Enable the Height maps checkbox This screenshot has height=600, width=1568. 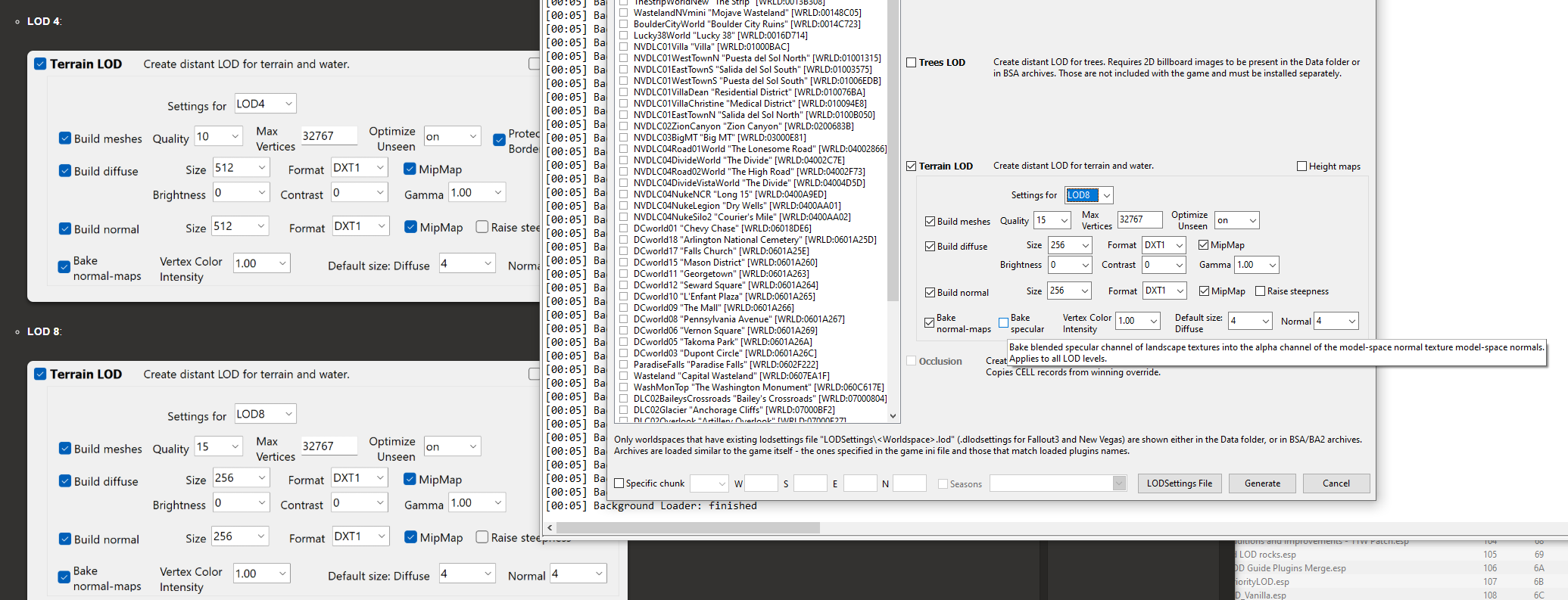click(1301, 166)
